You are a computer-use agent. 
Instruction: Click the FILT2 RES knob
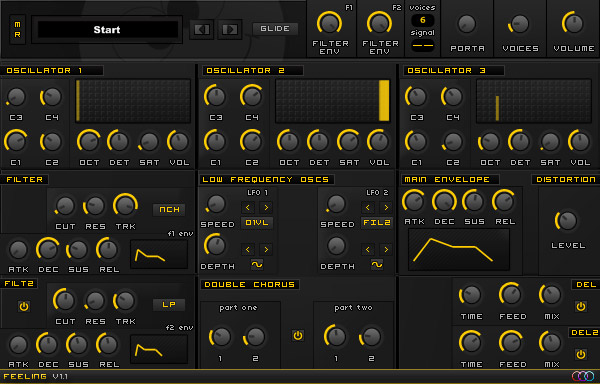(95, 301)
